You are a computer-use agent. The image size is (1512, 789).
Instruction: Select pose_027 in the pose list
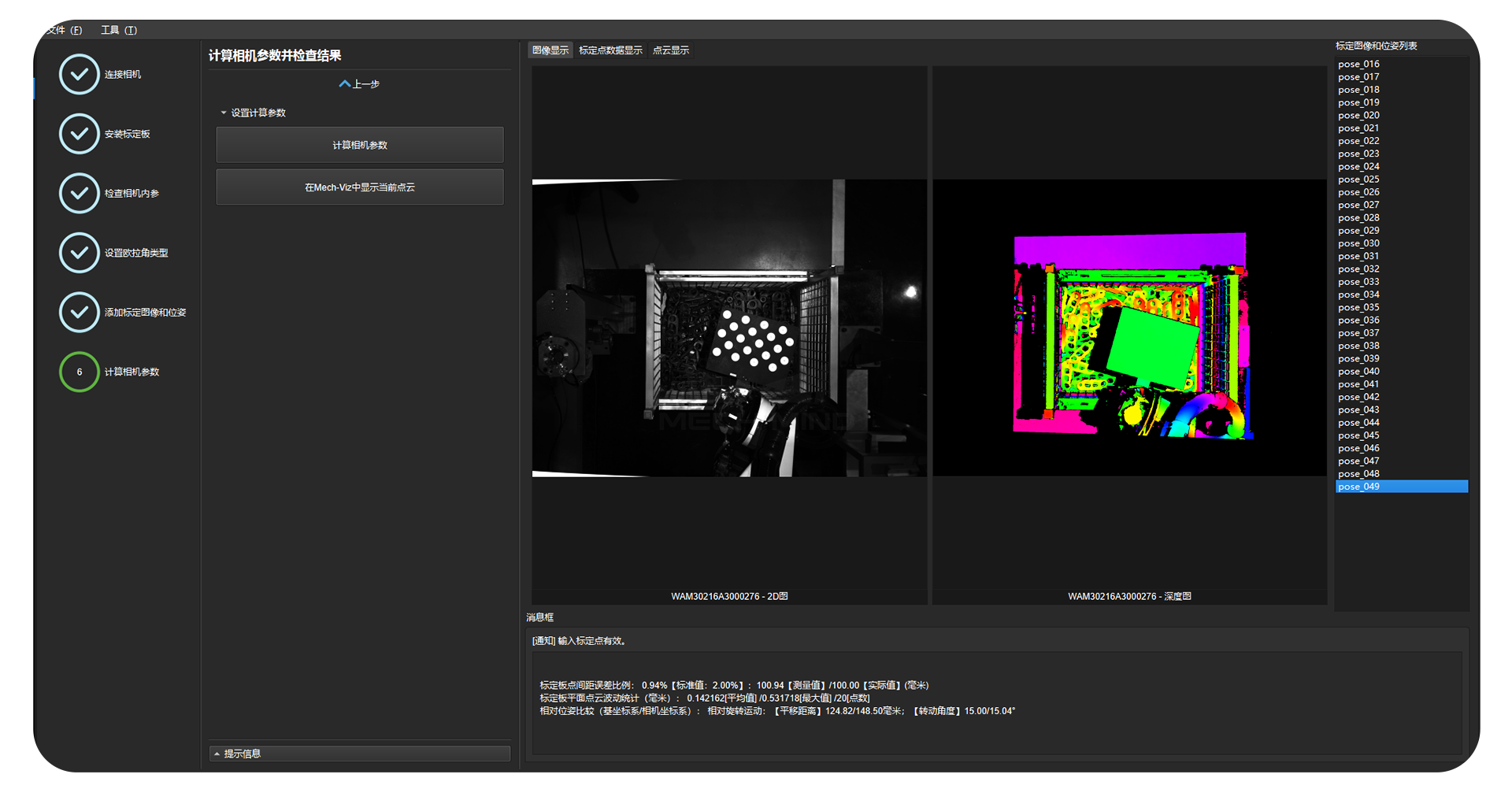pos(1402,205)
